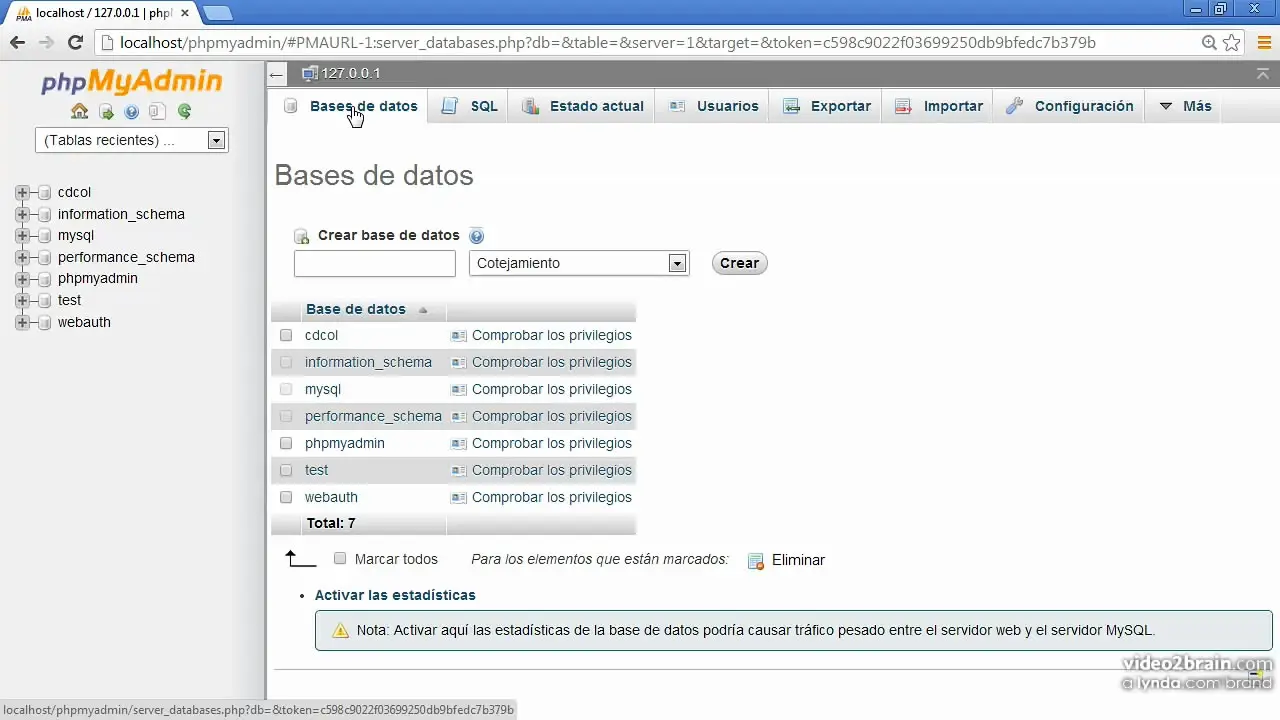1280x720 pixels.
Task: Open the Importar tab
Action: pyautogui.click(x=939, y=107)
